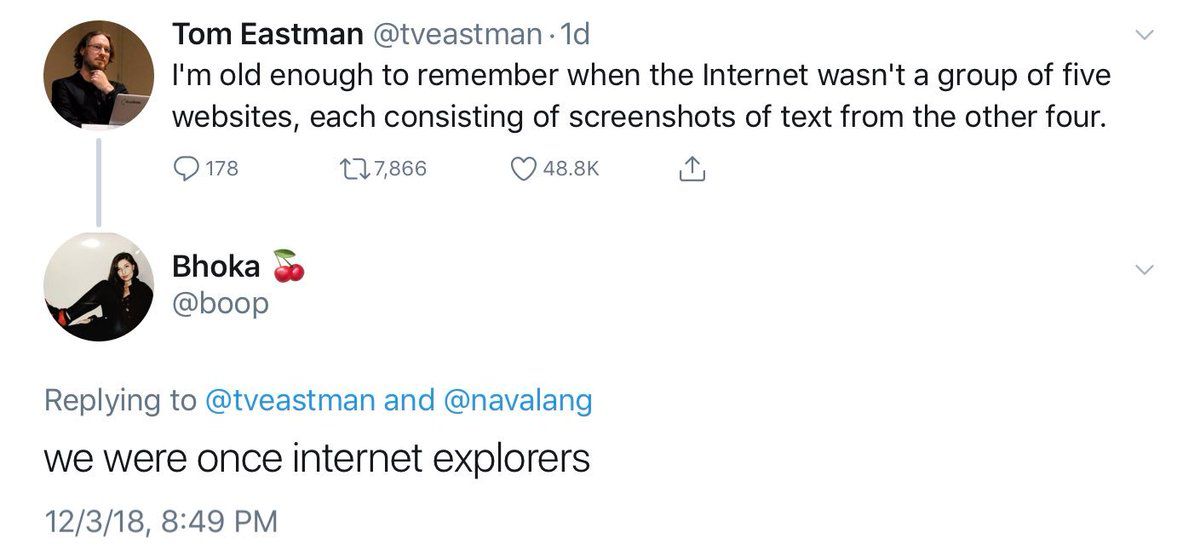
Task: Click the reply text "we were once internet explorers"
Action: [317, 459]
